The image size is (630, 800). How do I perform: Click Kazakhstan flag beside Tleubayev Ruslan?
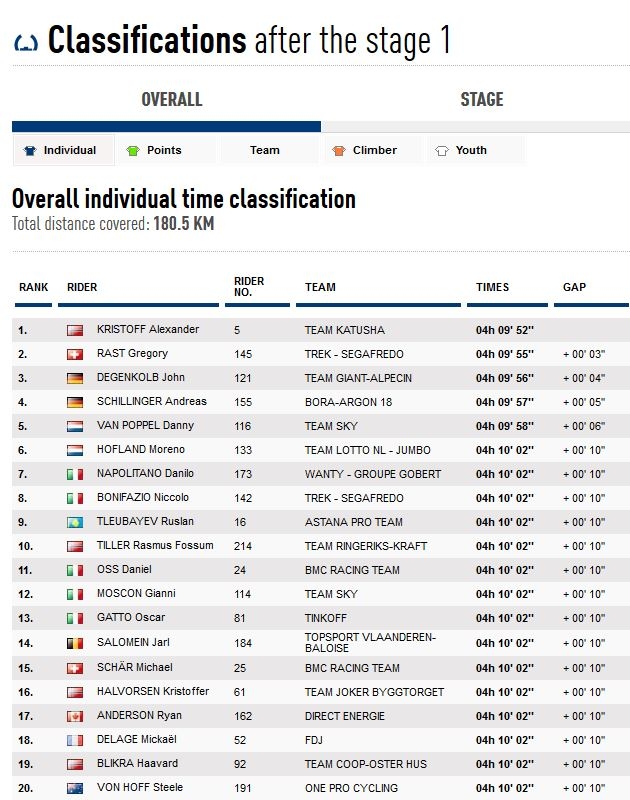pos(75,522)
